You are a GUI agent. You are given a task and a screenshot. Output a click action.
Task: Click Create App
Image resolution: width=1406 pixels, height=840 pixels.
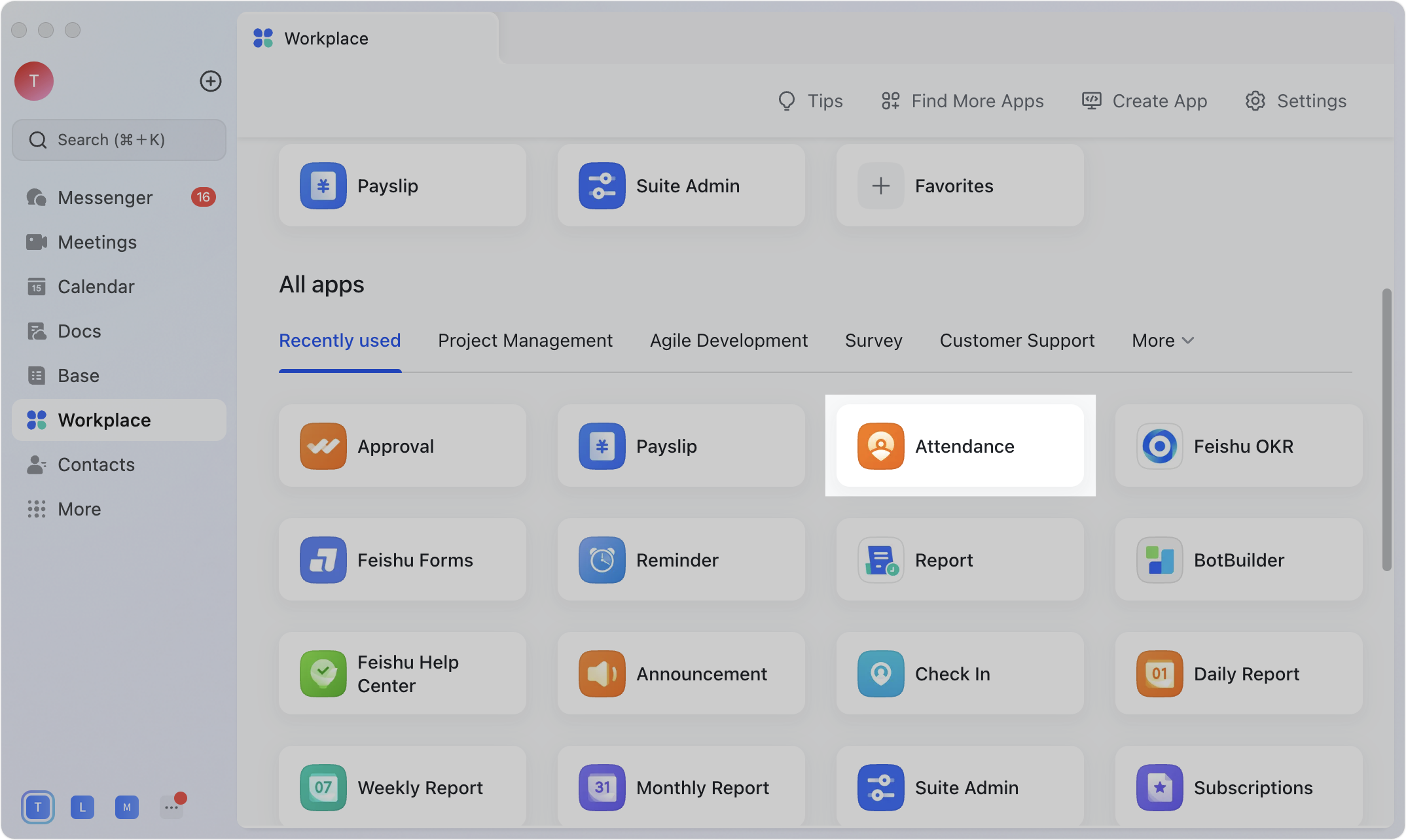click(1144, 101)
